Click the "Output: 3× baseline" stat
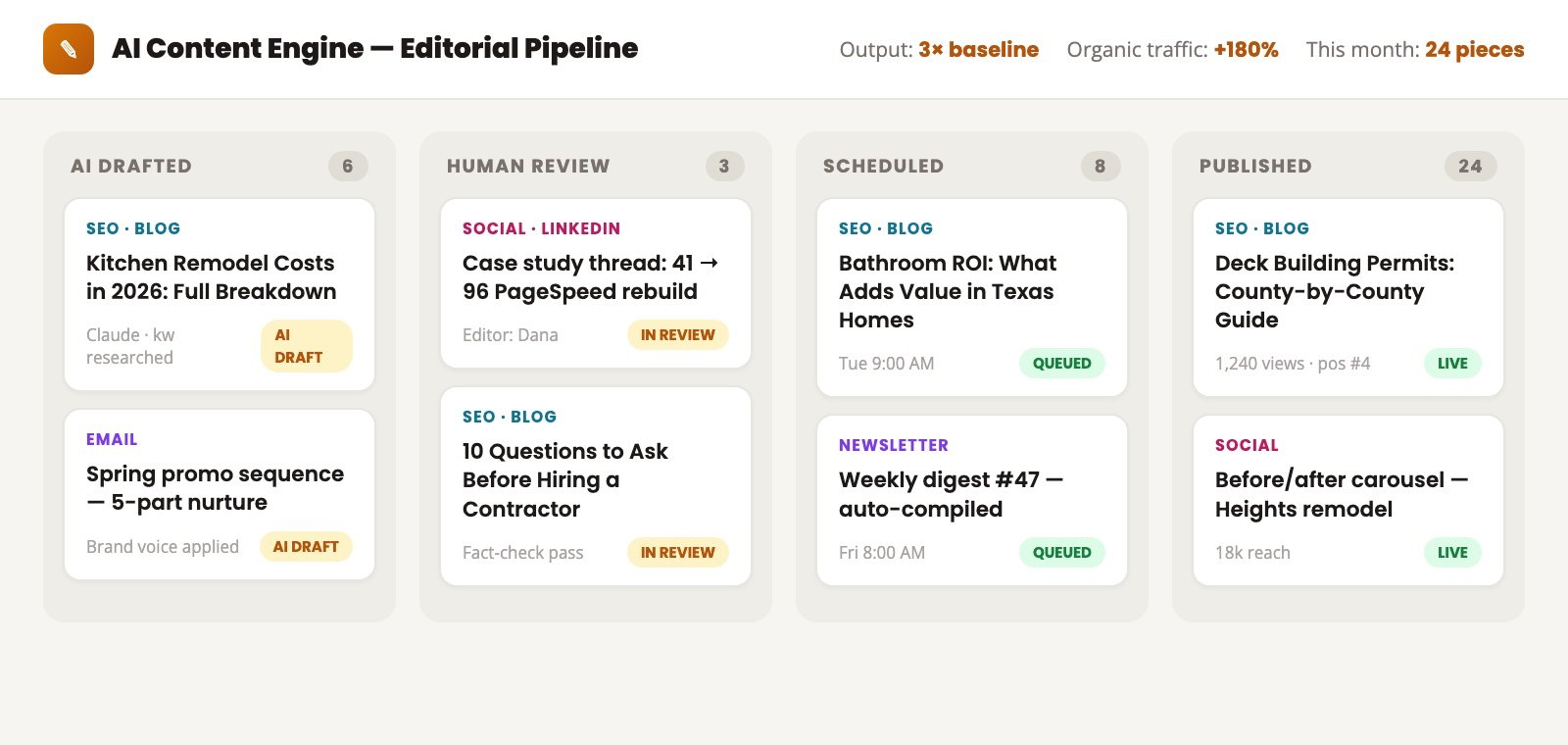Screen dimensions: 1568x745 (x=939, y=50)
